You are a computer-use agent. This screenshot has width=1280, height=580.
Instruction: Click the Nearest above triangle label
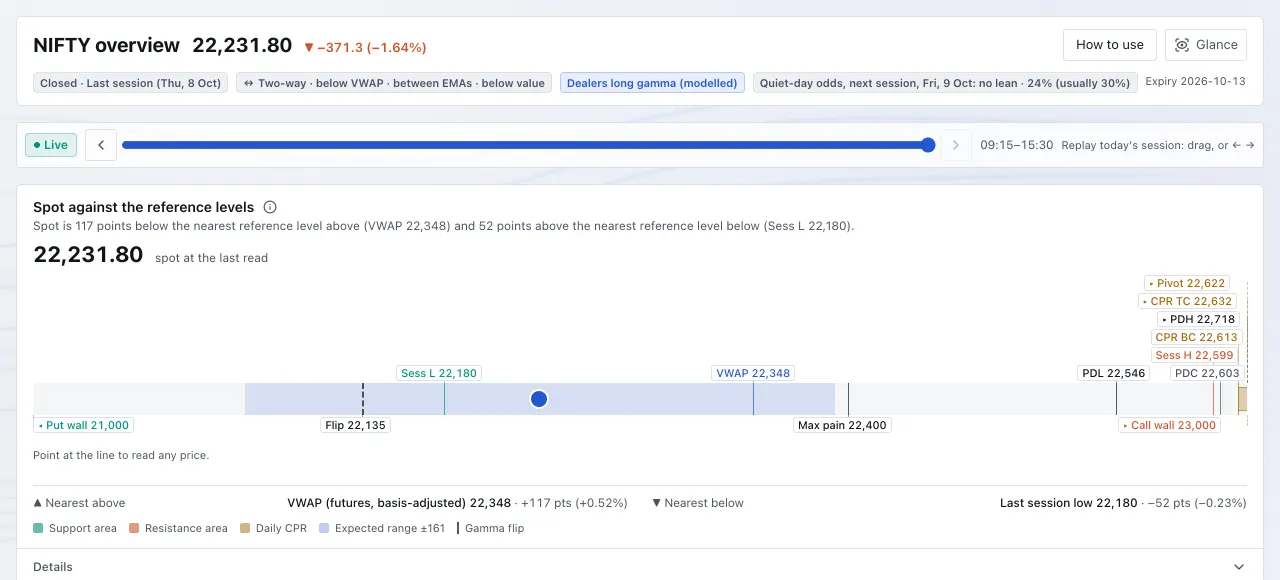pos(79,503)
